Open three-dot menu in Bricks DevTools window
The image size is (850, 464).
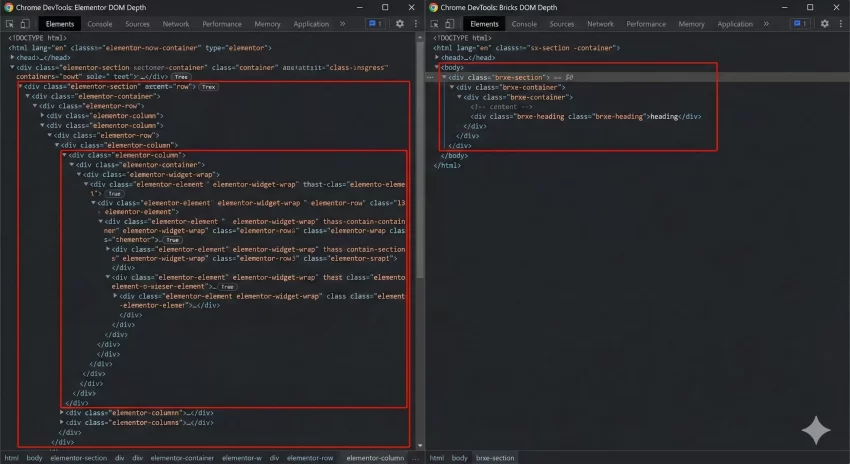[841, 24]
